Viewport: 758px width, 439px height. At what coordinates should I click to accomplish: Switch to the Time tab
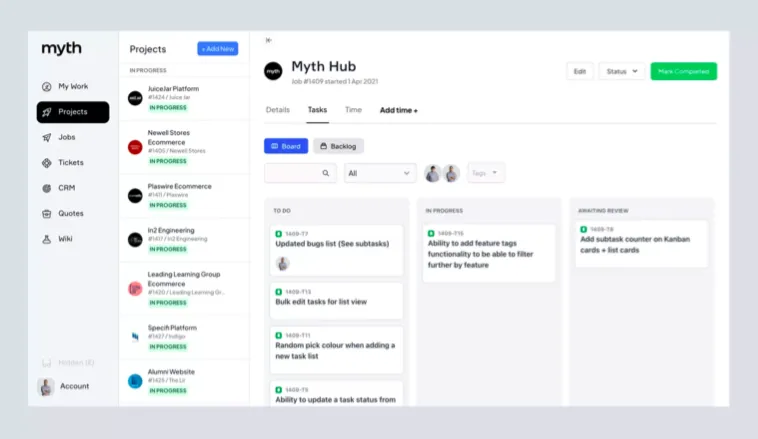pyautogui.click(x=353, y=110)
